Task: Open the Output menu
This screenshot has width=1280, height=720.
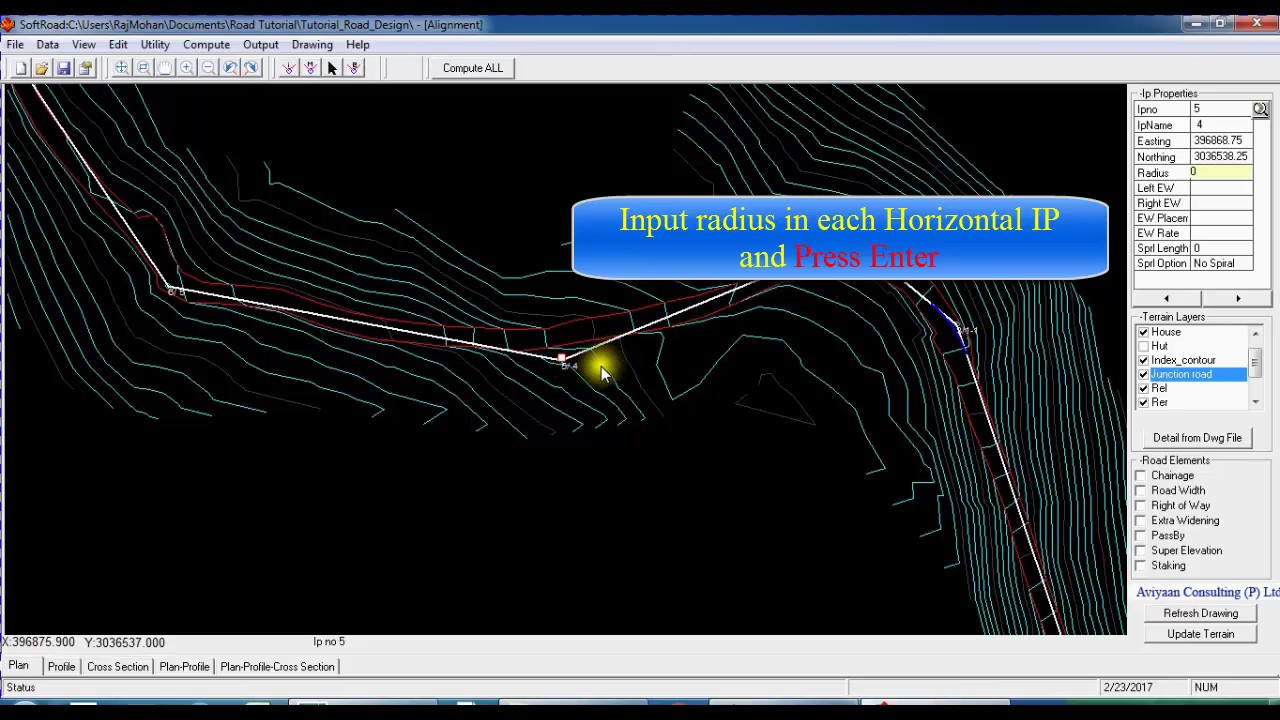Action: pyautogui.click(x=261, y=44)
